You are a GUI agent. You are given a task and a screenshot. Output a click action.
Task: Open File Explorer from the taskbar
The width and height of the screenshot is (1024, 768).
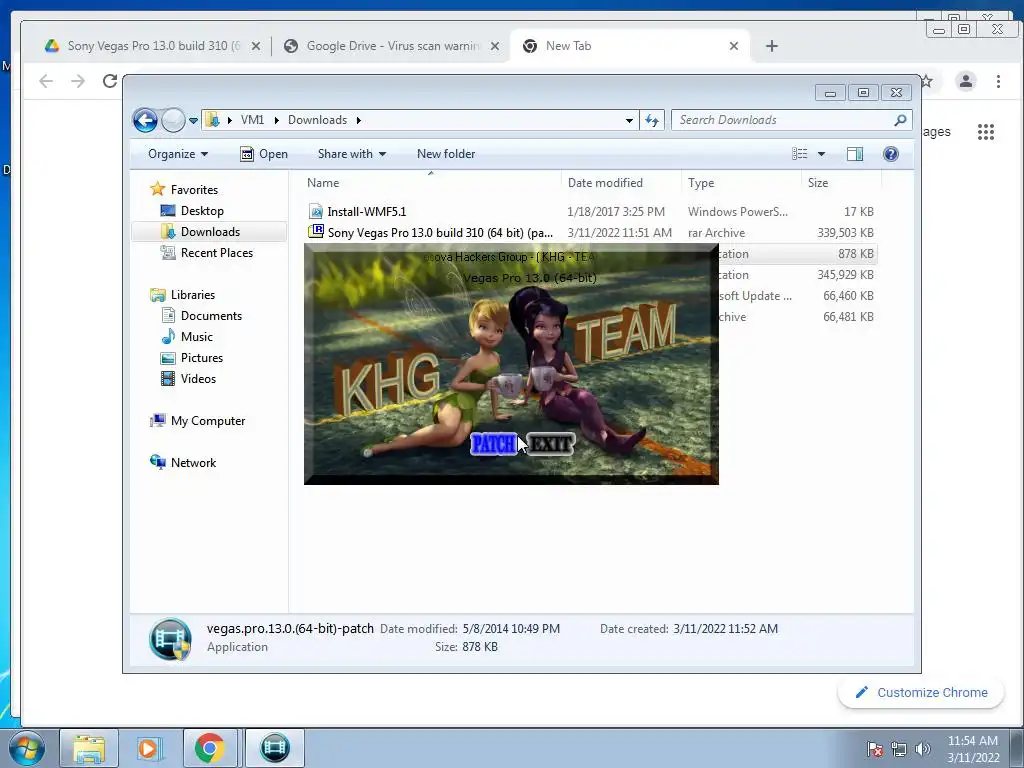click(89, 748)
